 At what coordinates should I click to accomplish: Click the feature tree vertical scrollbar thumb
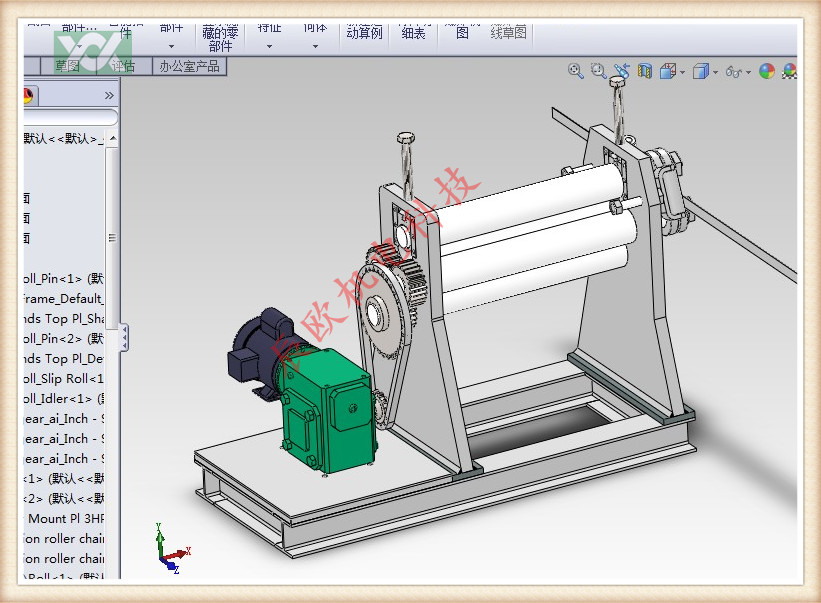pyautogui.click(x=112, y=238)
